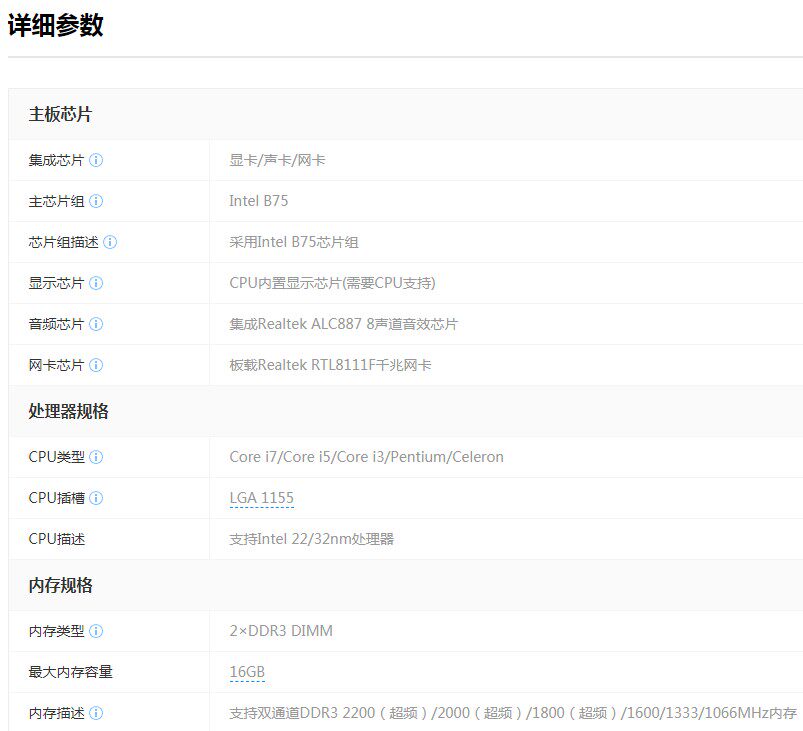
Task: Click info icon beside 内存描述
Action: (x=96, y=713)
